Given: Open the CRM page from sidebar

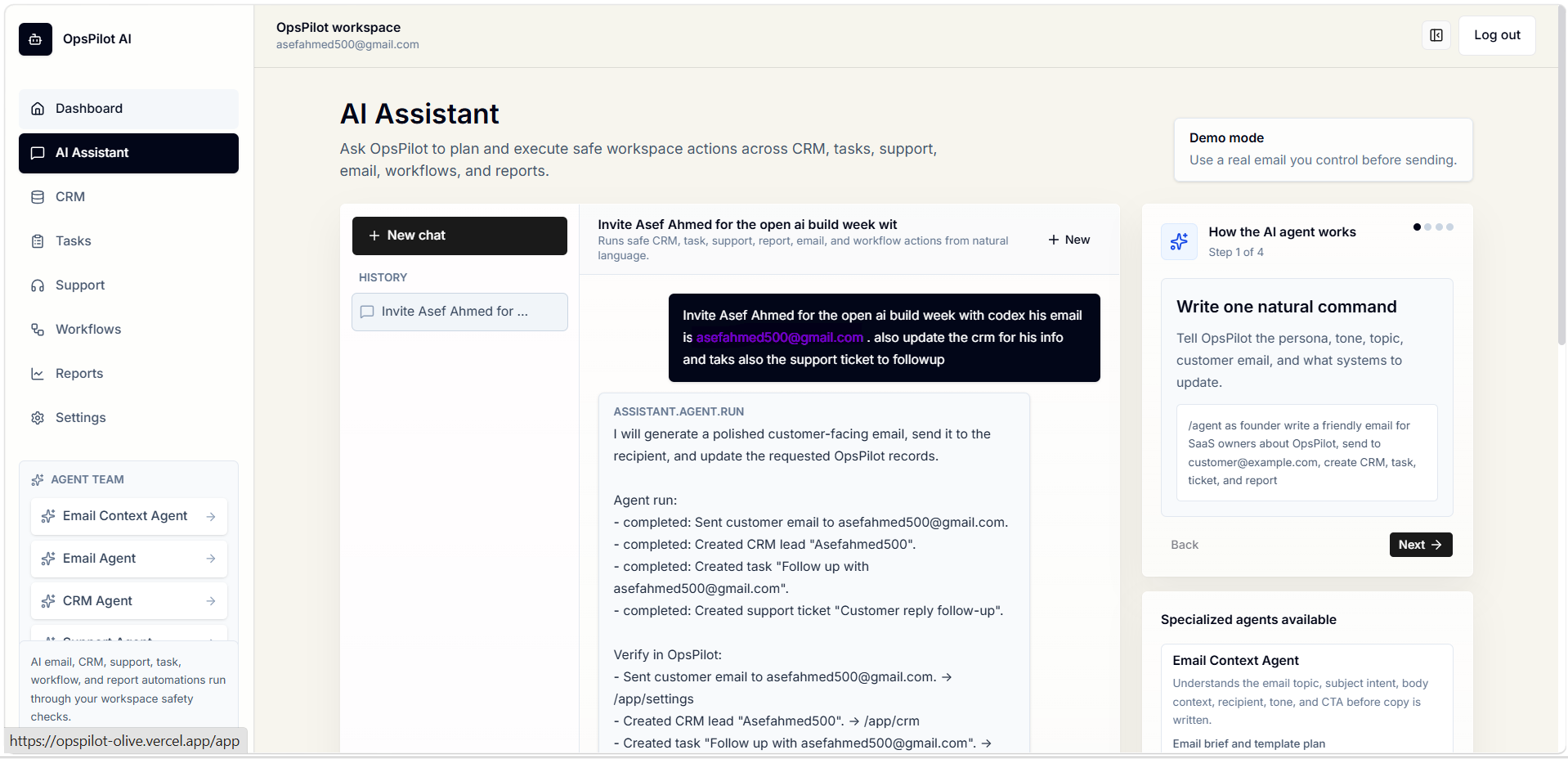Looking at the screenshot, I should coord(128,197).
